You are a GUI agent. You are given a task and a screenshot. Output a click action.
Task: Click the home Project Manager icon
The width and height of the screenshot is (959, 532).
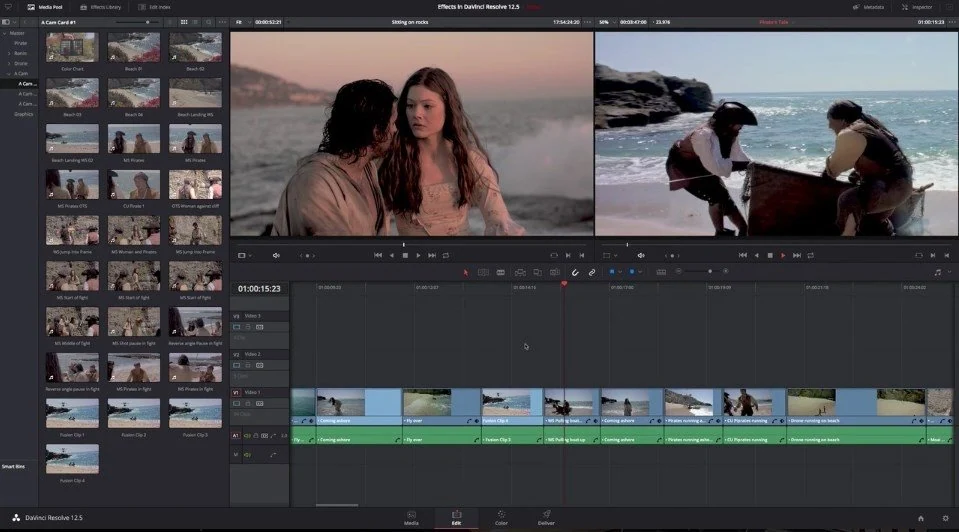[x=920, y=519]
